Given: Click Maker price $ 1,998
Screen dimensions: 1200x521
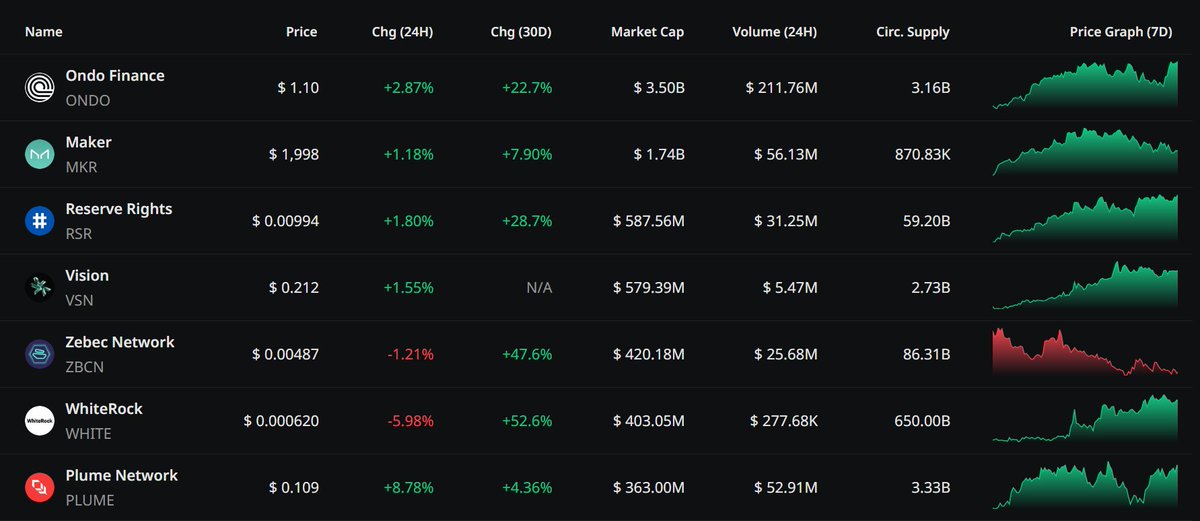Looking at the screenshot, I should [x=294, y=155].
